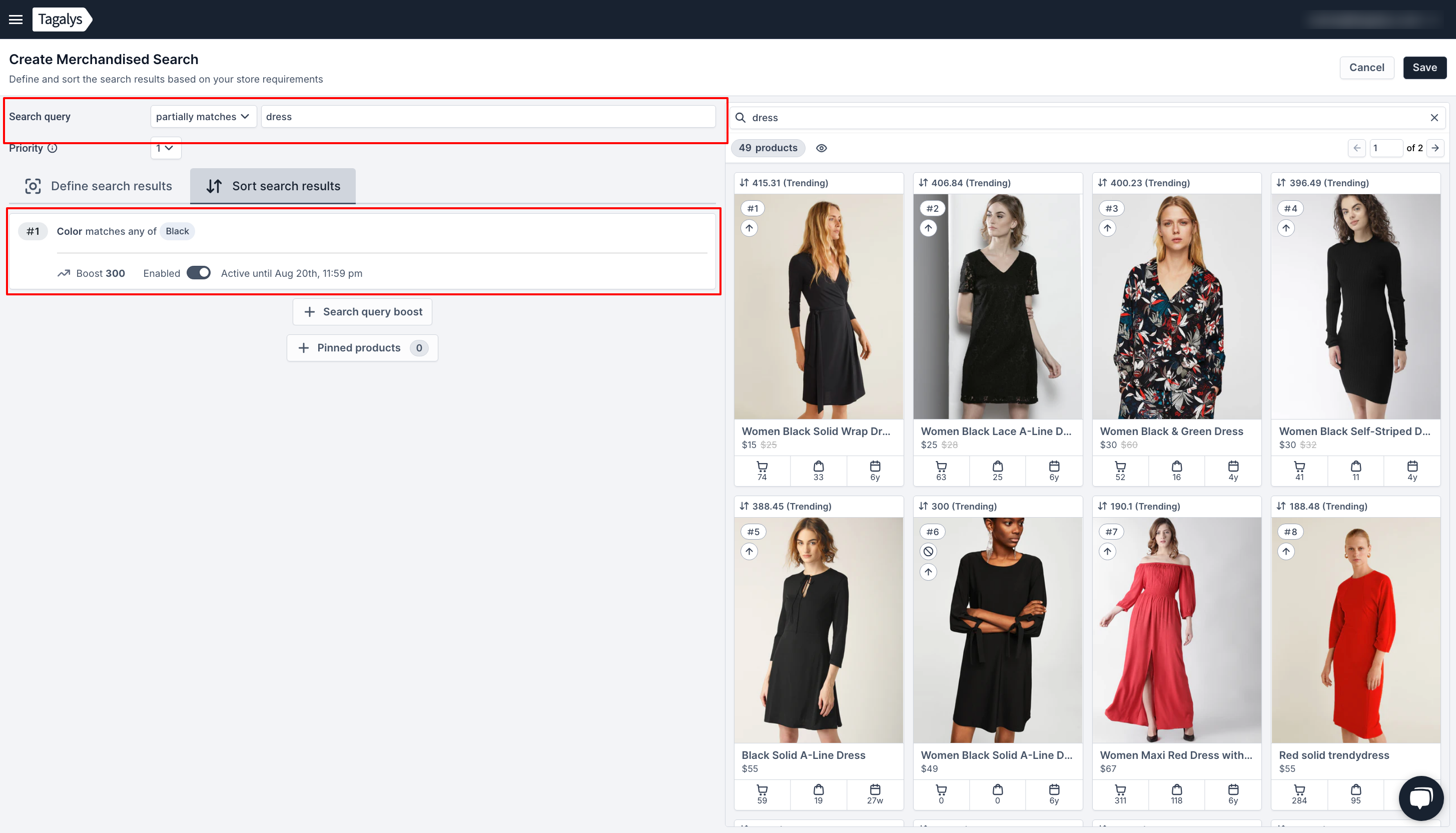The image size is (1456, 833).
Task: Go to previous results page arrow
Action: click(x=1356, y=148)
